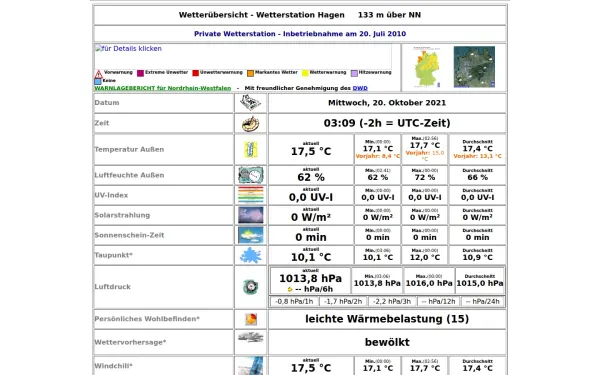Click 'leichte Wärmebelastung (15)' text
Viewport: 600px width, 375px height.
387,319
